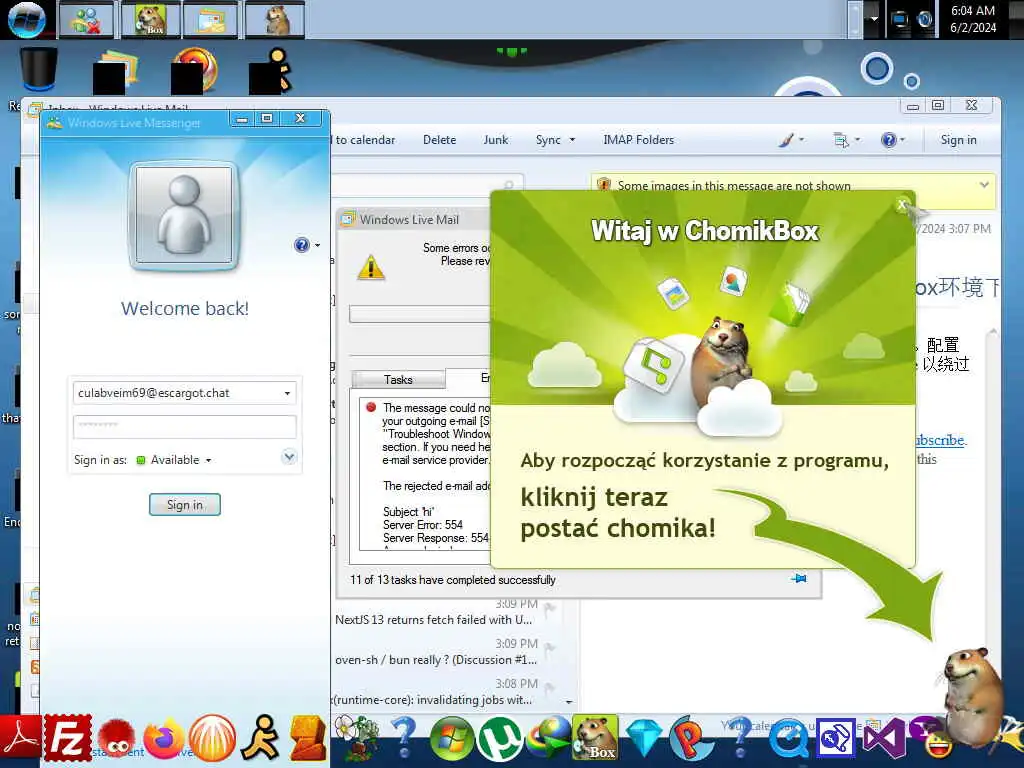The image size is (1024, 768).
Task: Click IMAP Folders in Live Mail toolbar
Action: pyautogui.click(x=638, y=140)
